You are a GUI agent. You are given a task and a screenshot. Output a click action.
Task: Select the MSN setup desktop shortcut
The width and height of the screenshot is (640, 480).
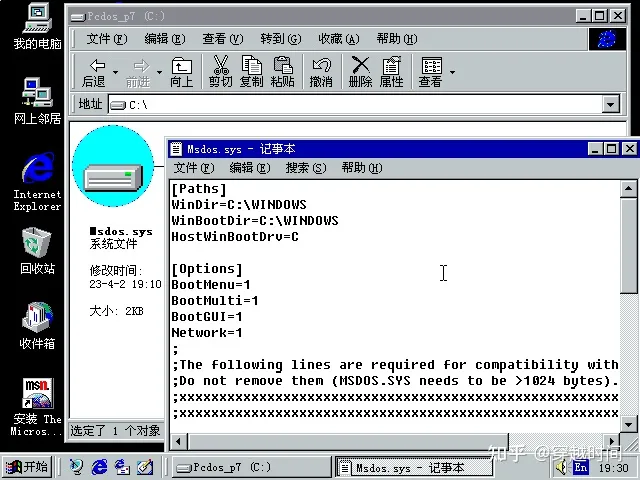pos(37,407)
